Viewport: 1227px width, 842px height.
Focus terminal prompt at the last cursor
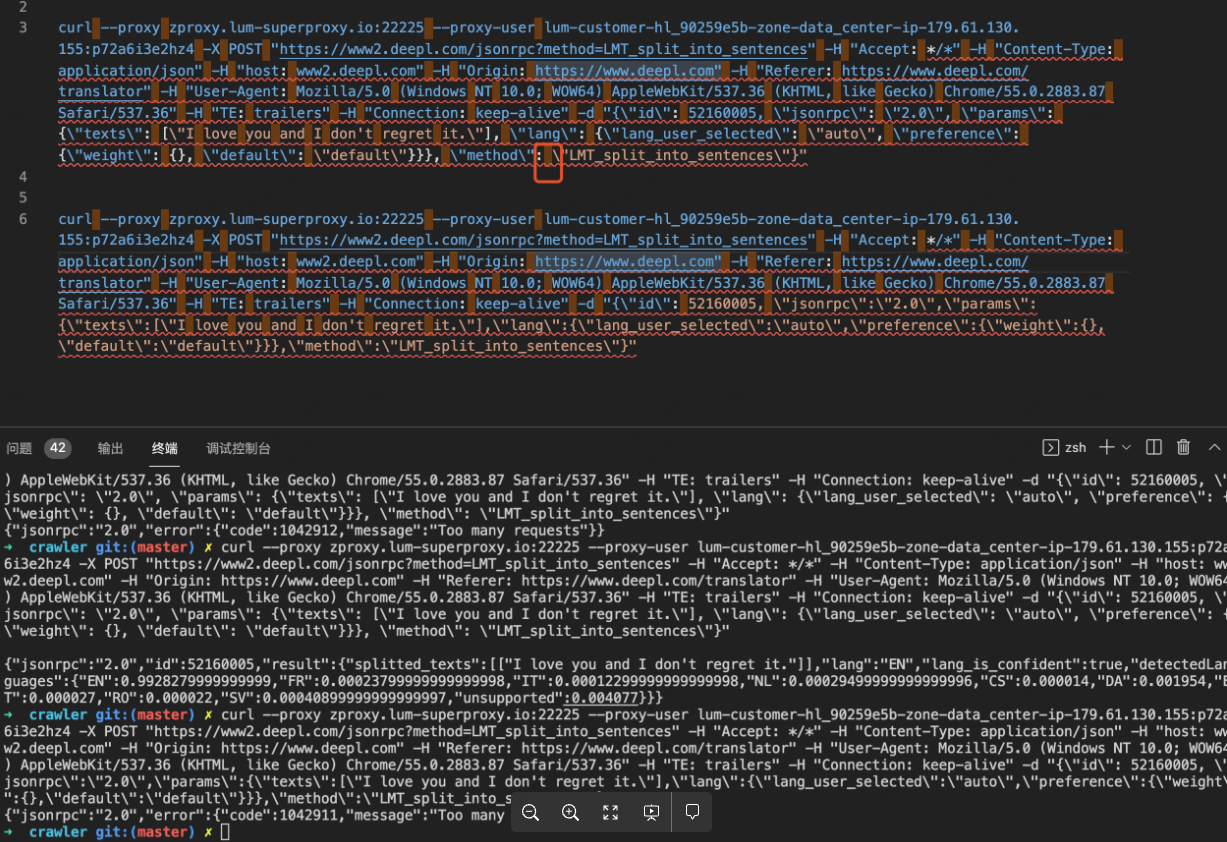point(225,832)
